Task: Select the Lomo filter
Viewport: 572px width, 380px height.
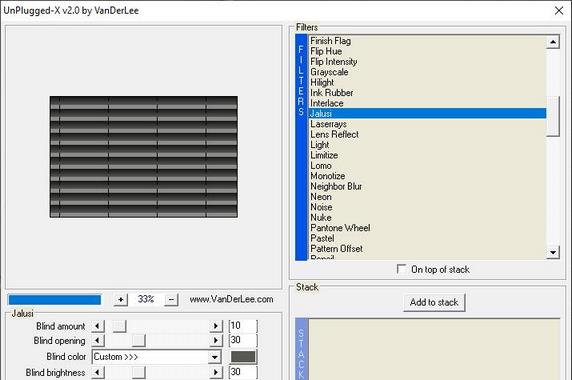Action: tap(427, 166)
